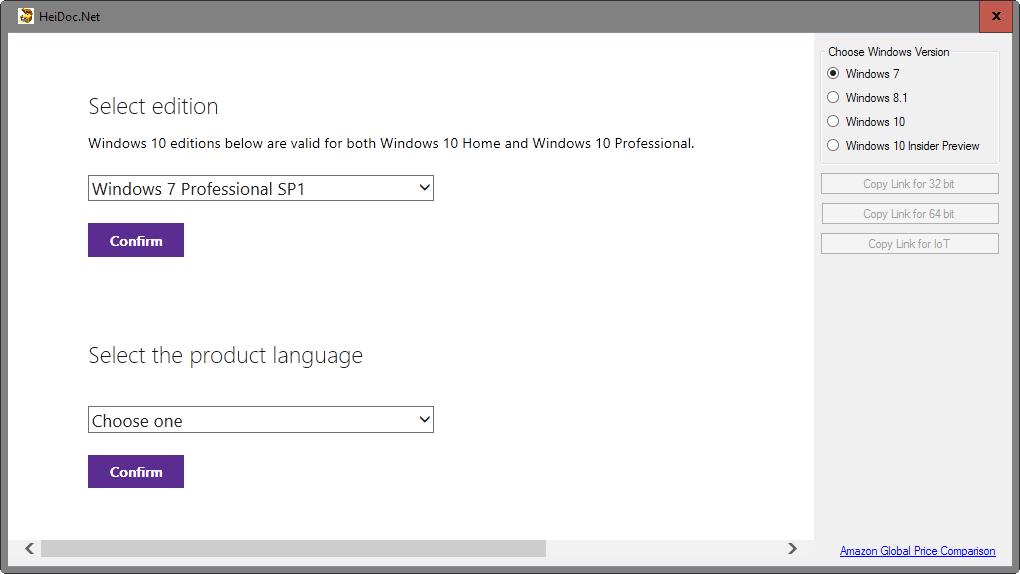Confirm the product language selection
The image size is (1020, 574).
pyautogui.click(x=136, y=472)
